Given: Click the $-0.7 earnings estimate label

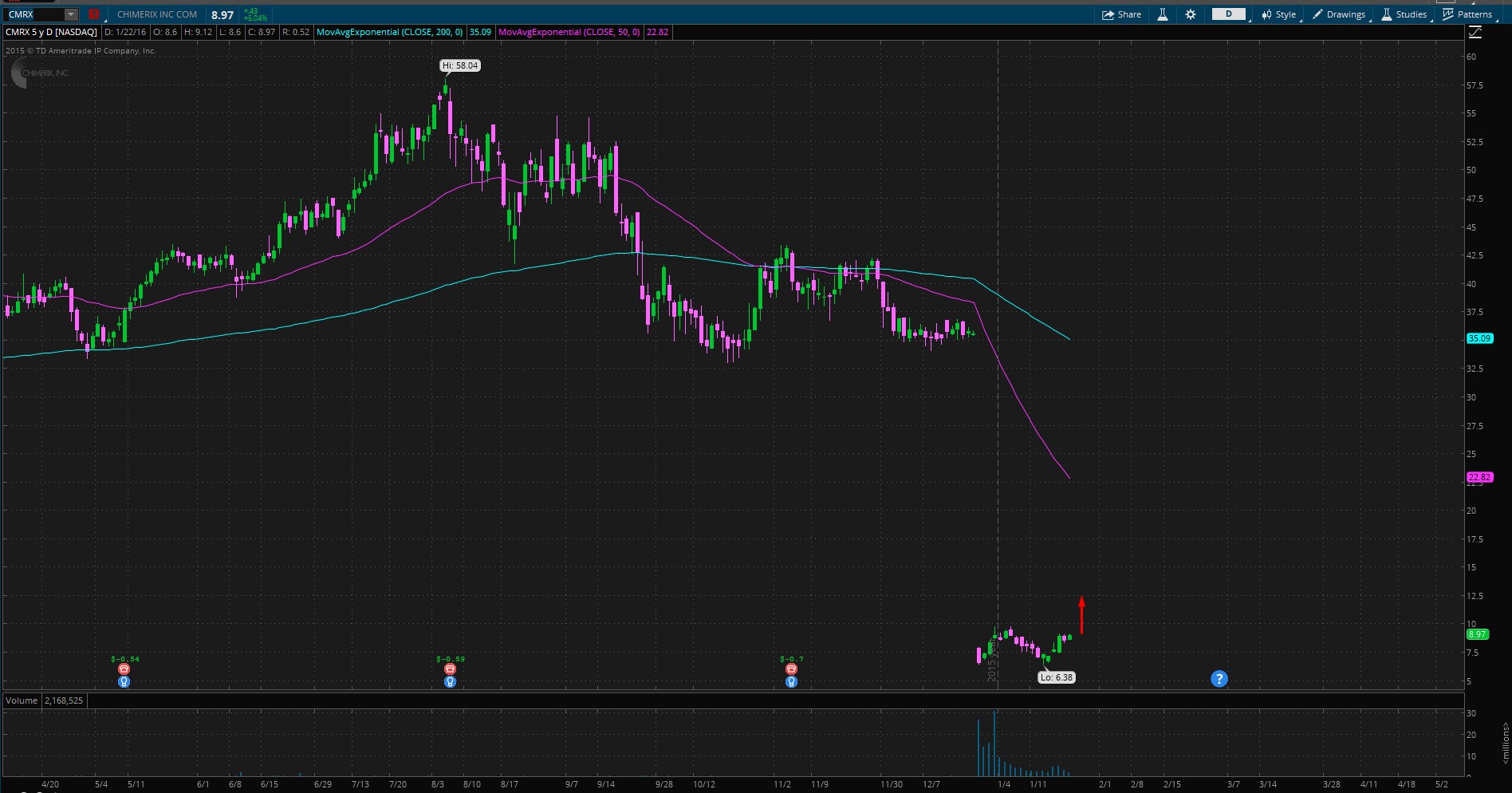Looking at the screenshot, I should [x=792, y=659].
